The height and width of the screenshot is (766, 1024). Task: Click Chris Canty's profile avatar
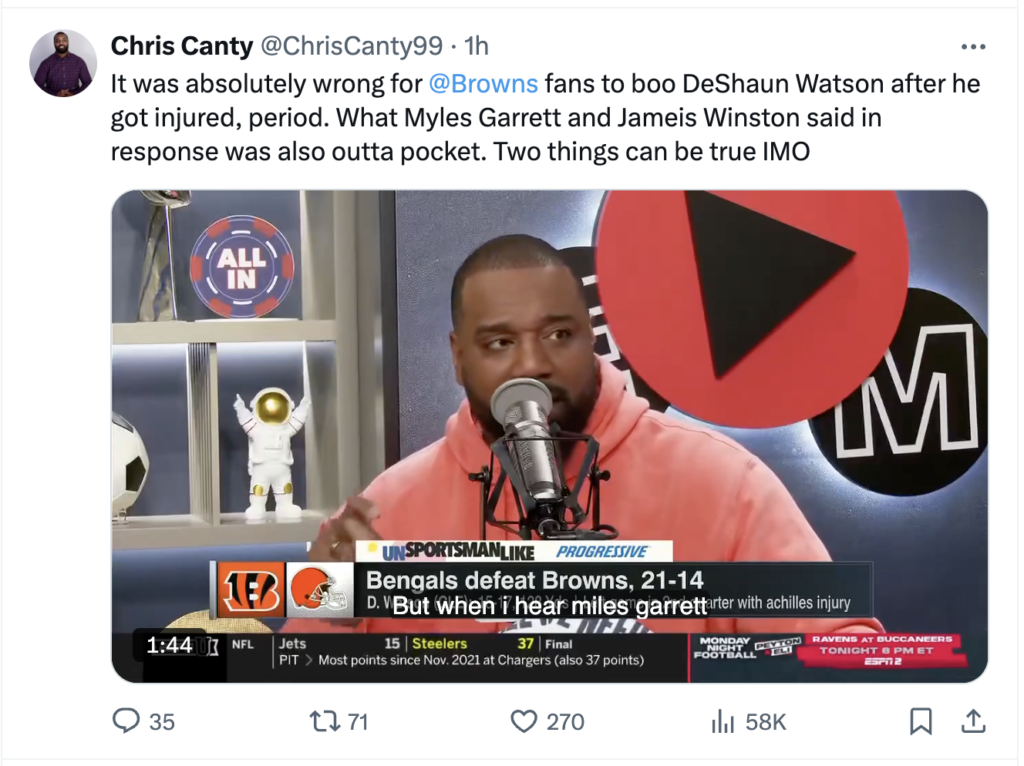(x=63, y=63)
